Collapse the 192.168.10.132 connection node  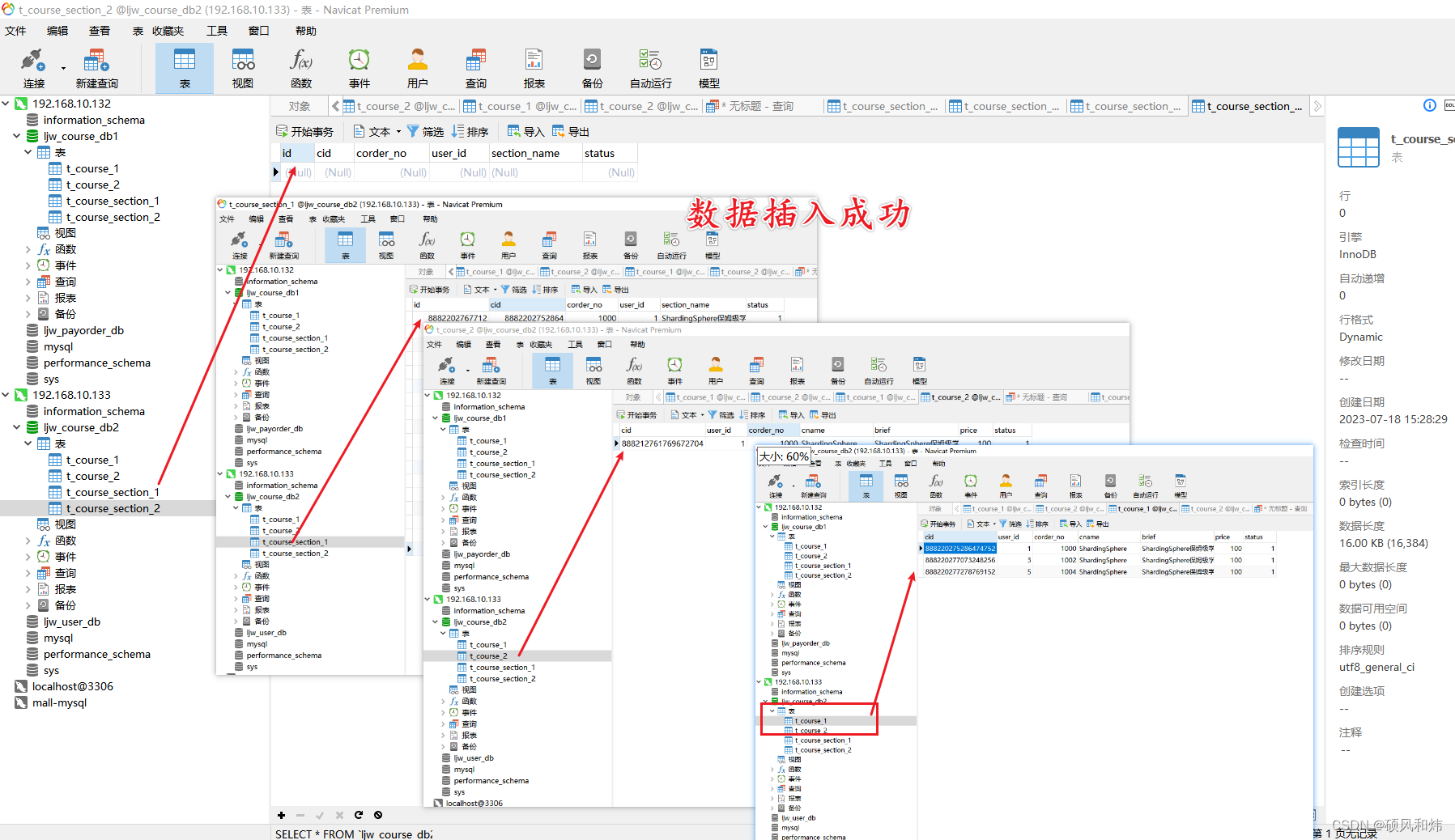6,104
